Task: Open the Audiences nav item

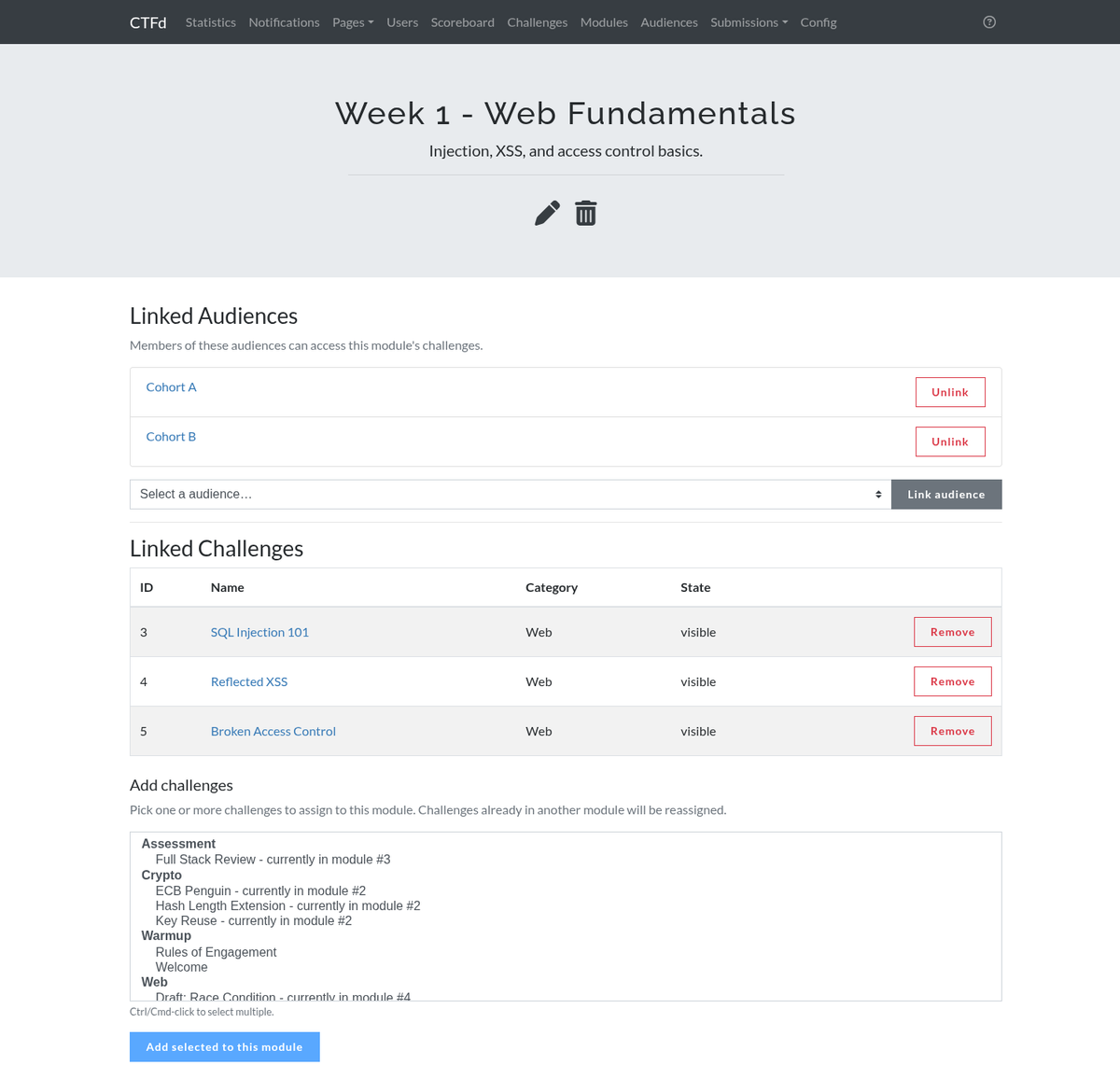Action: coord(669,22)
